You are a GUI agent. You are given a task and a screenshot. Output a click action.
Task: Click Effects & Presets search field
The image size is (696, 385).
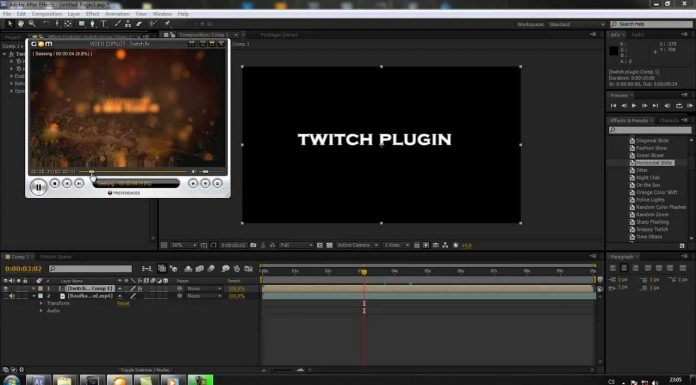650,130
